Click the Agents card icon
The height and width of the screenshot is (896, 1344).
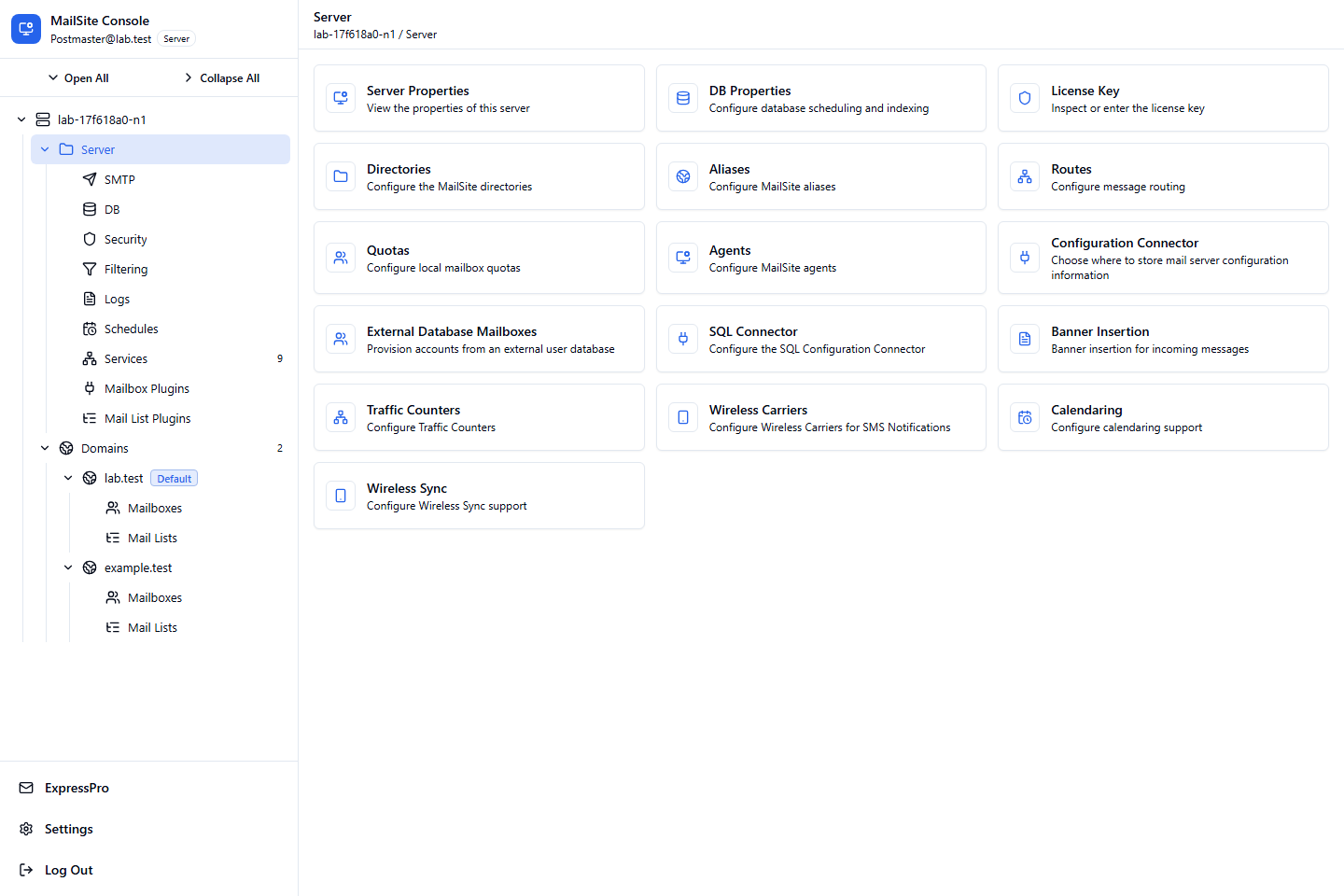point(683,258)
